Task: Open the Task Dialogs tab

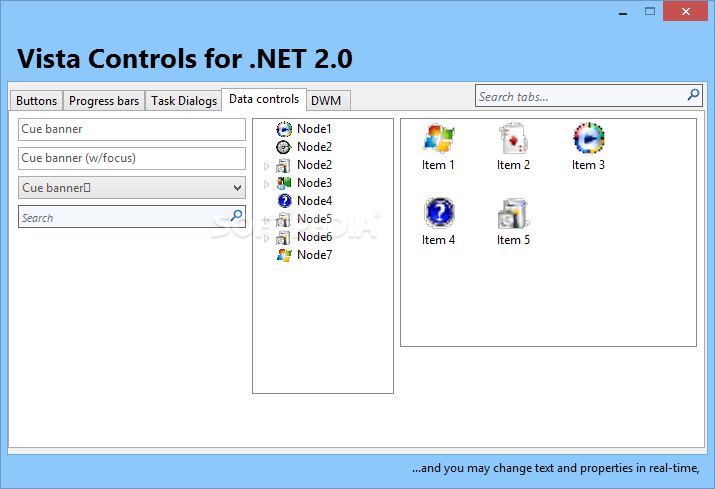Action: 184,101
